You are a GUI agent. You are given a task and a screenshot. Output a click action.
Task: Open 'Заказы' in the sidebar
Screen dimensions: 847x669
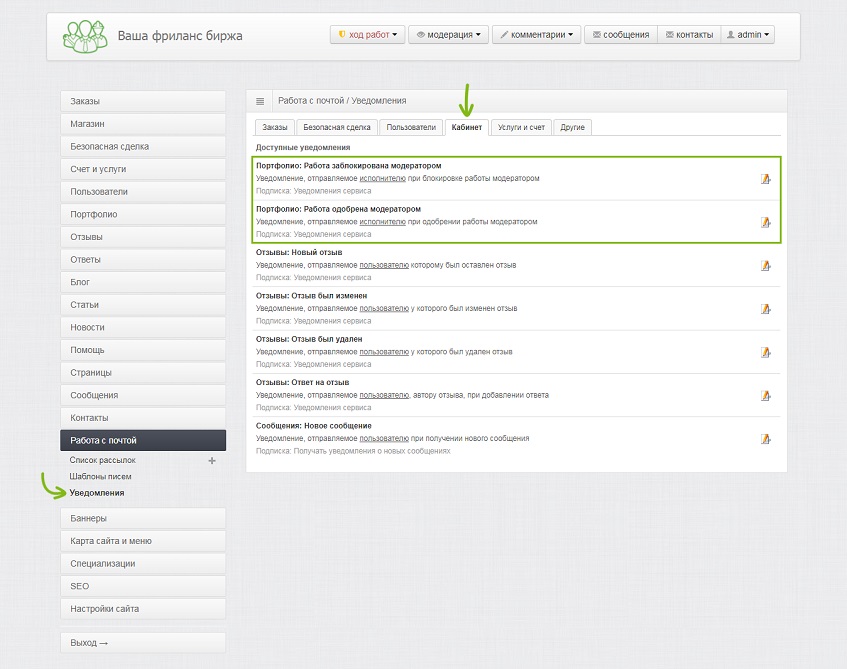[x=143, y=101]
